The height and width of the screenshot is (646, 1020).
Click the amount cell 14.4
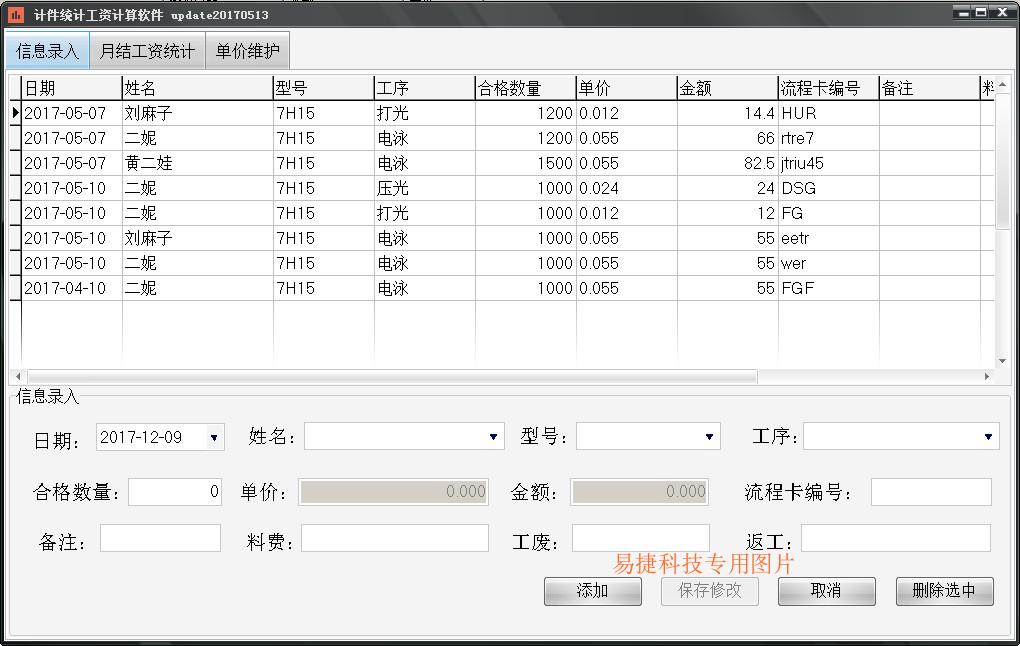728,113
